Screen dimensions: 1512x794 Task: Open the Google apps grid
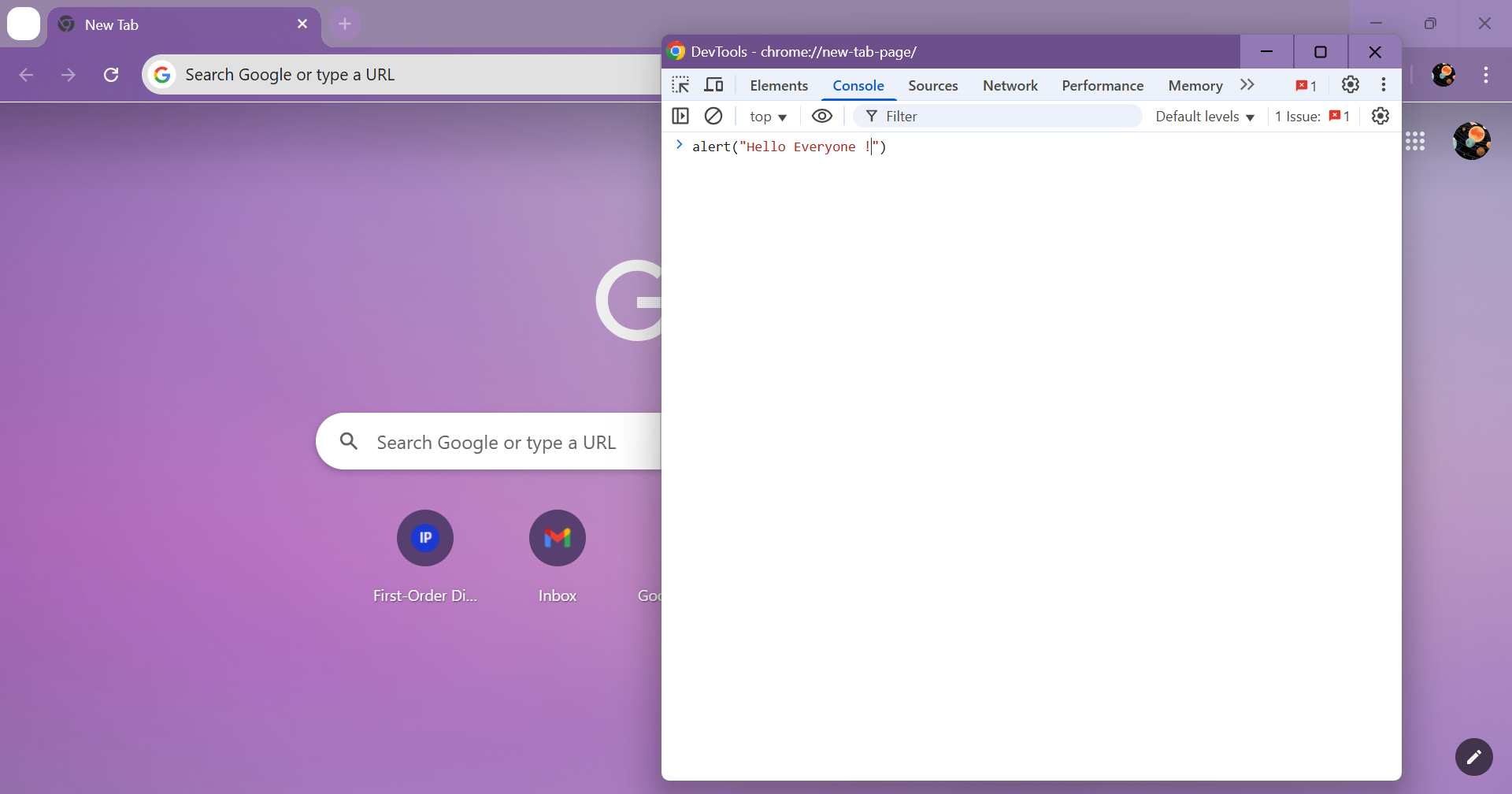coord(1415,141)
